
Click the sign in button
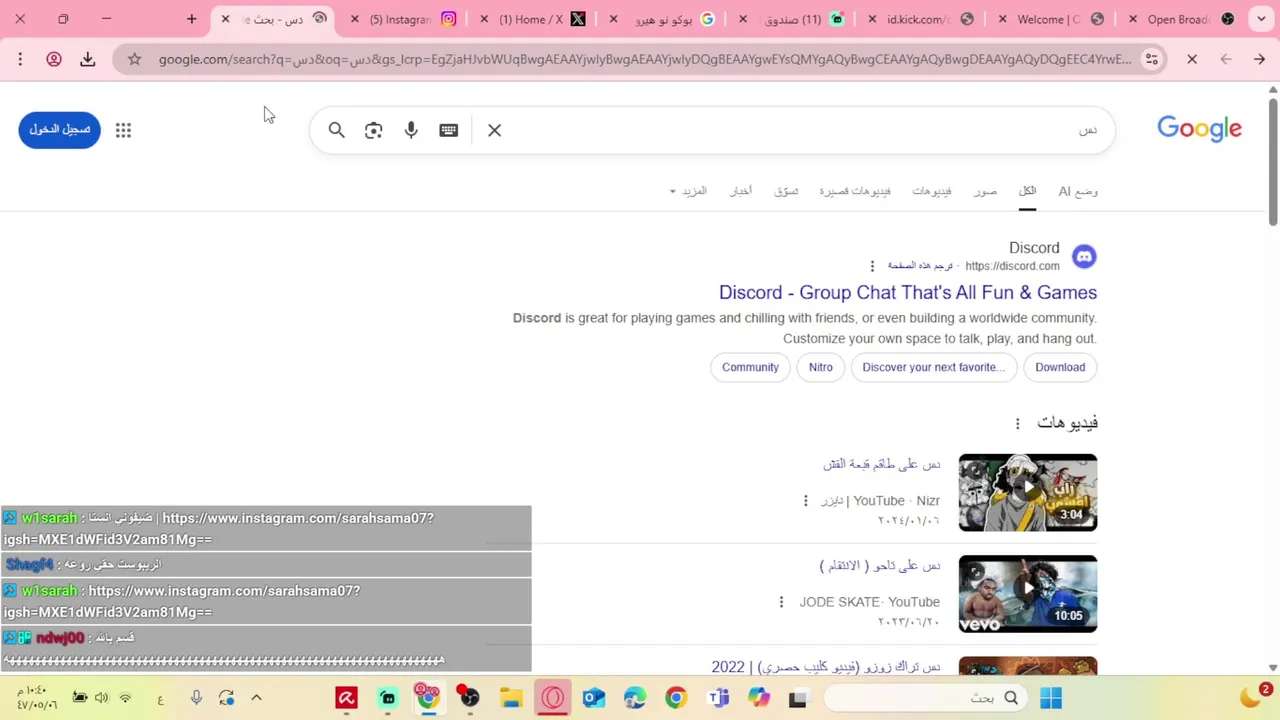(59, 130)
